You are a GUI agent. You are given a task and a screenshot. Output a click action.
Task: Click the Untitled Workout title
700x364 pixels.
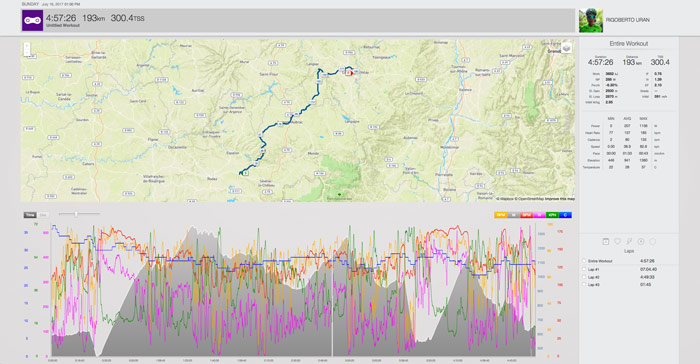pos(63,25)
